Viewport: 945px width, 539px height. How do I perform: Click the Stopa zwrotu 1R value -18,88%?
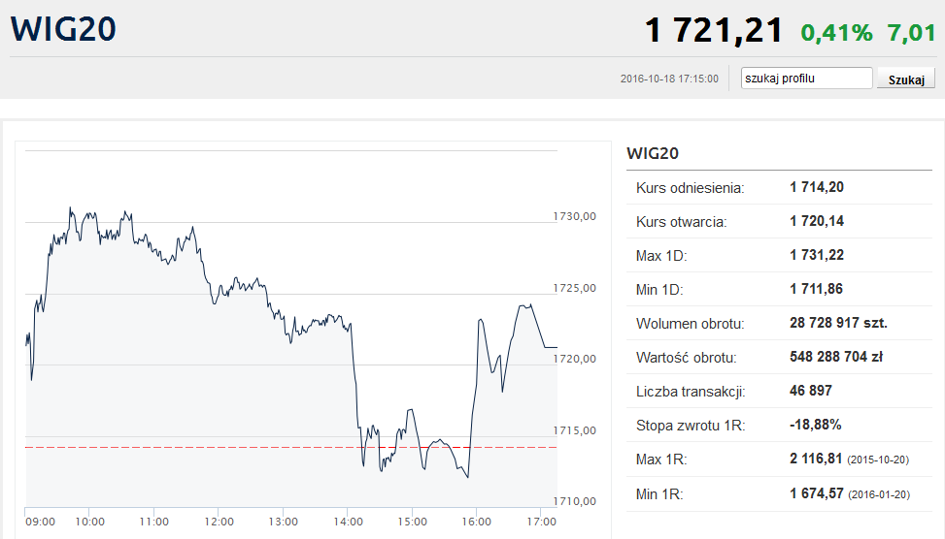[x=815, y=425]
